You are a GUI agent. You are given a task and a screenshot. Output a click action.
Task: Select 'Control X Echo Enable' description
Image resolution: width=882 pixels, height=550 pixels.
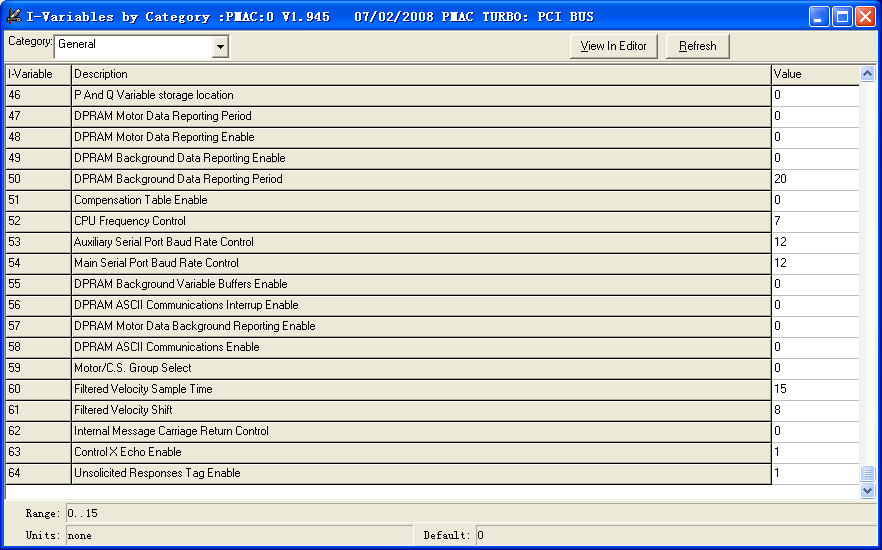421,452
